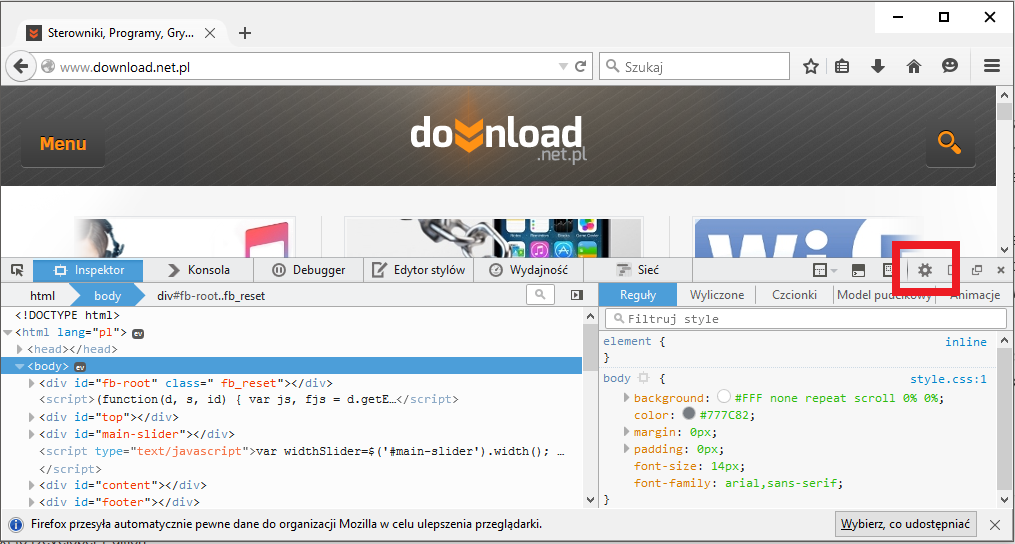Click the address bar showing www.download.net.pl
This screenshot has width=1015, height=544.
[307, 66]
